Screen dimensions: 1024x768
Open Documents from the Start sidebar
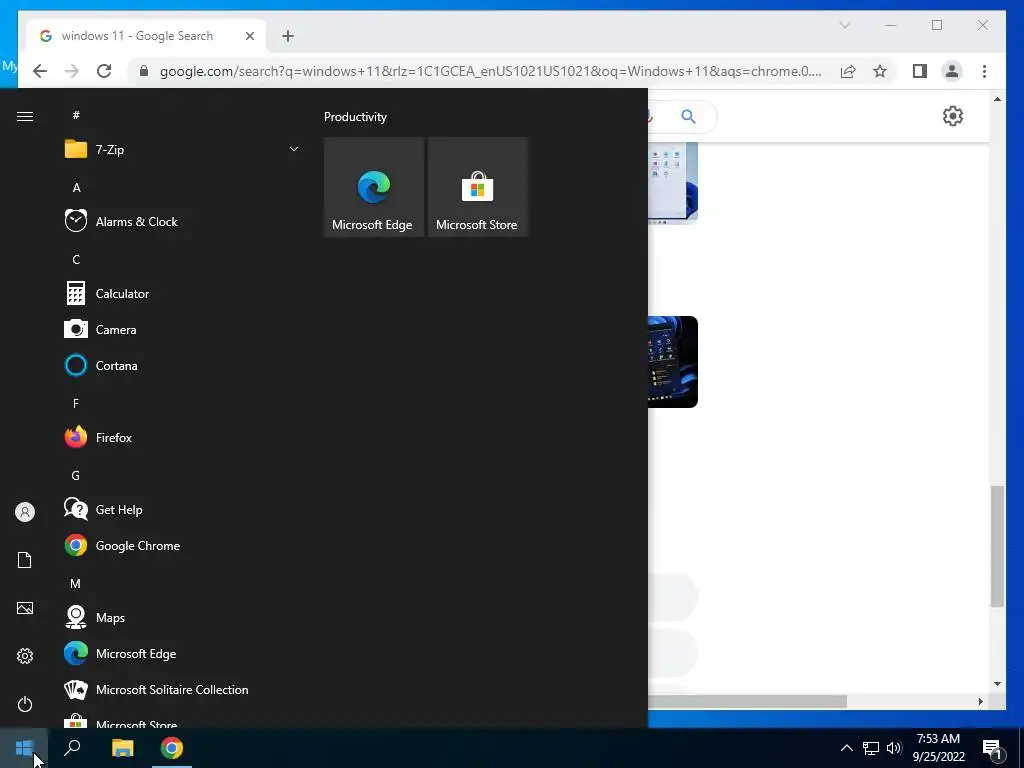click(x=25, y=560)
